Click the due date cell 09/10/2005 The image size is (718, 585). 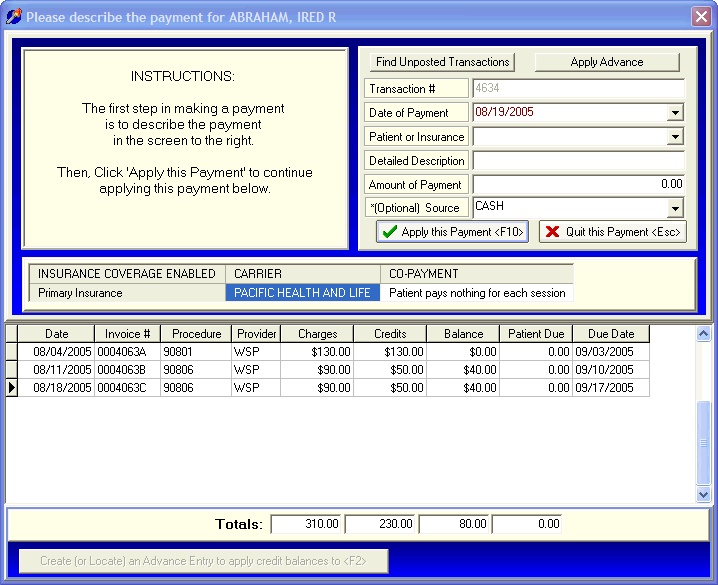pos(611,369)
